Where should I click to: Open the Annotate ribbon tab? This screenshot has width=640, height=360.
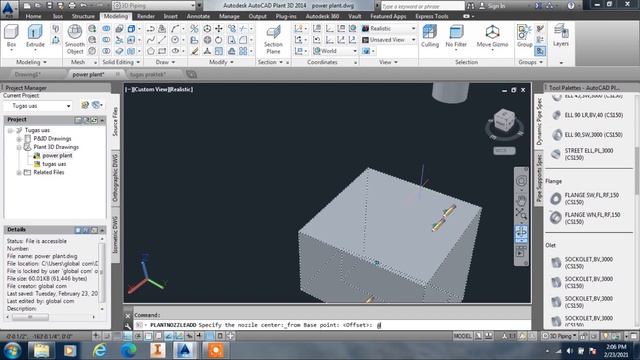pyautogui.click(x=198, y=16)
